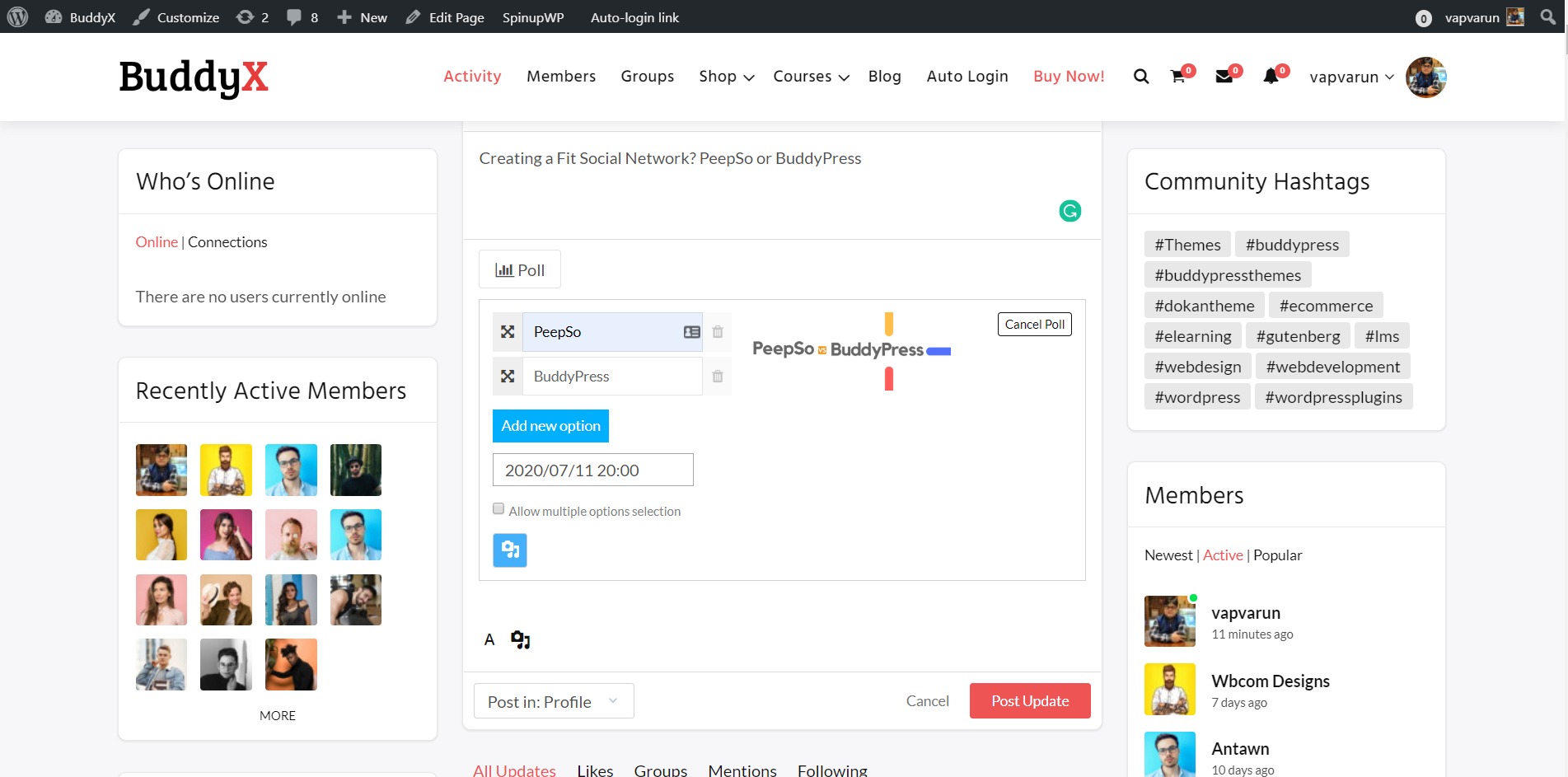
Task: Click SpinupWP in the admin bar
Action: click(x=533, y=17)
